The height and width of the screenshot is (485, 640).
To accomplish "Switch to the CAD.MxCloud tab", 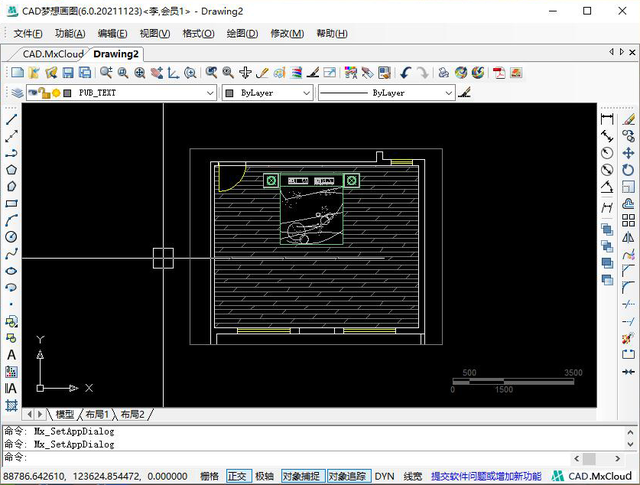I will (53, 54).
